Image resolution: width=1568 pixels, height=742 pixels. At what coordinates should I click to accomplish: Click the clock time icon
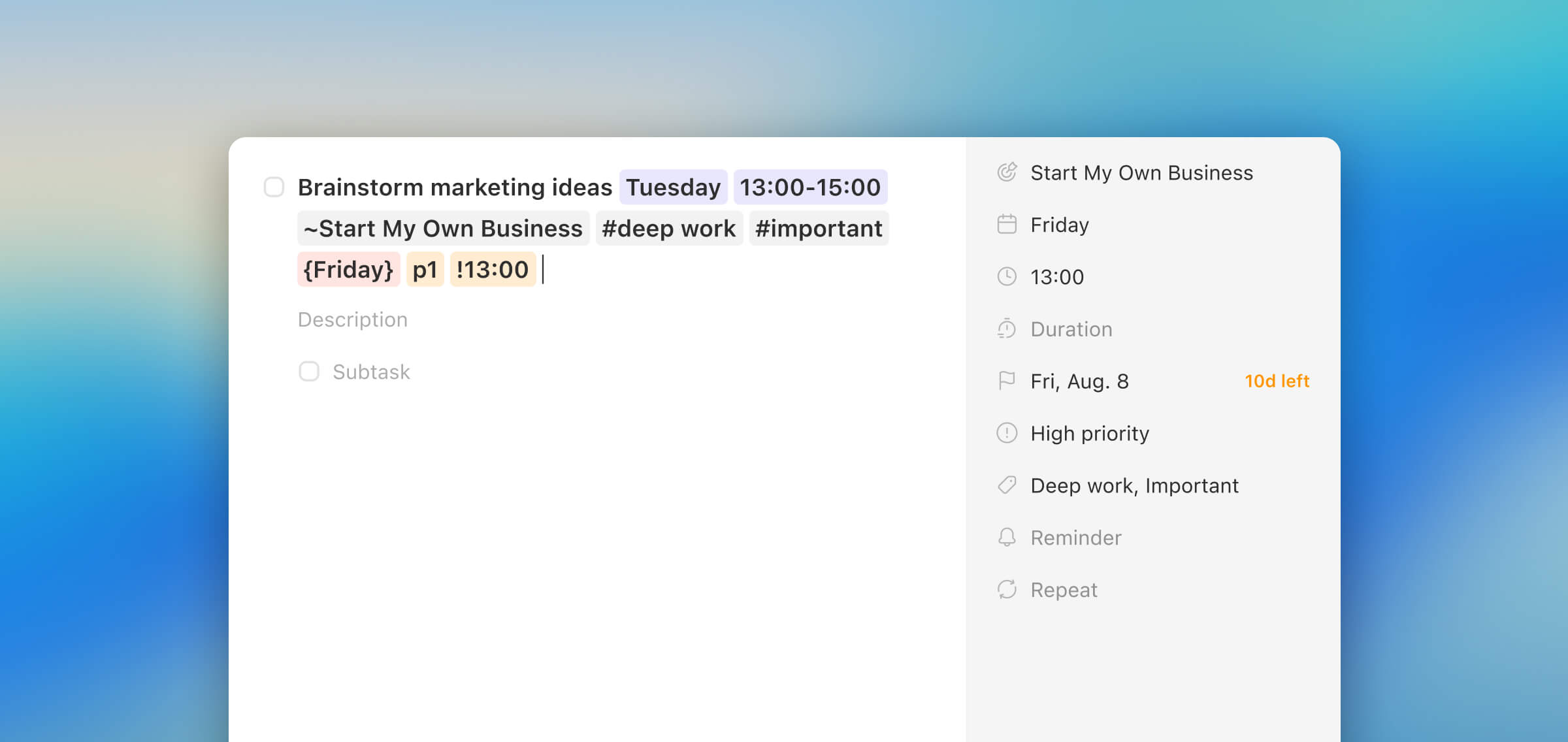tap(1007, 277)
